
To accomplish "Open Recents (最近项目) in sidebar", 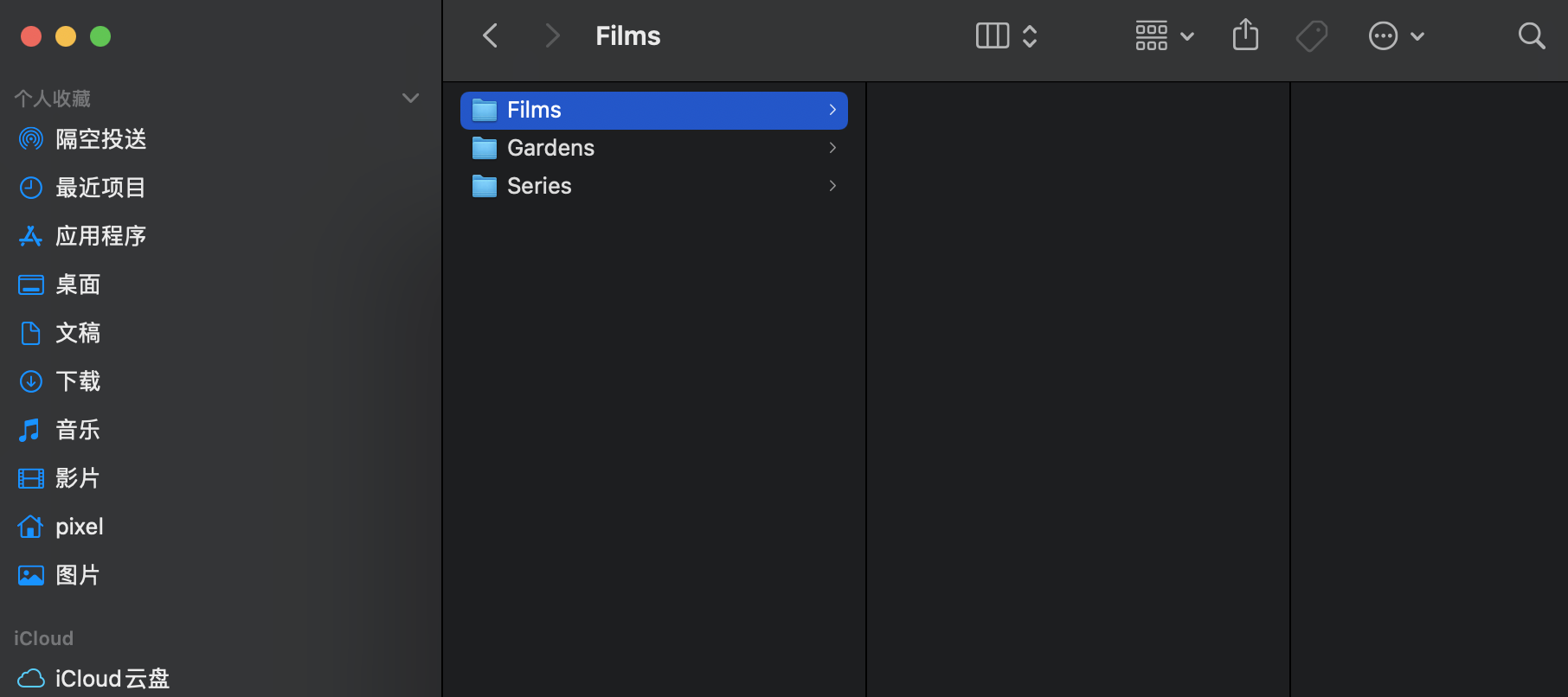I will [100, 188].
